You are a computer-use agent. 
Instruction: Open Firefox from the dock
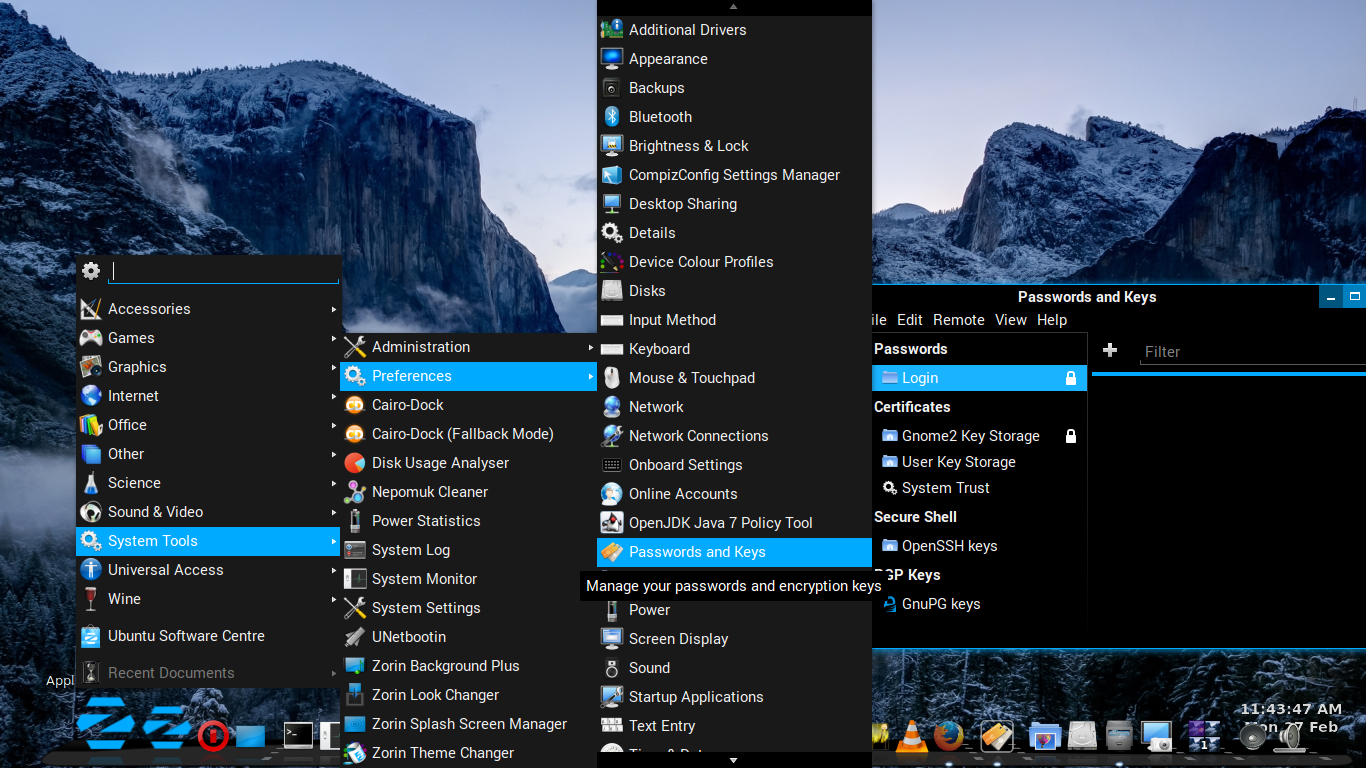pos(948,737)
